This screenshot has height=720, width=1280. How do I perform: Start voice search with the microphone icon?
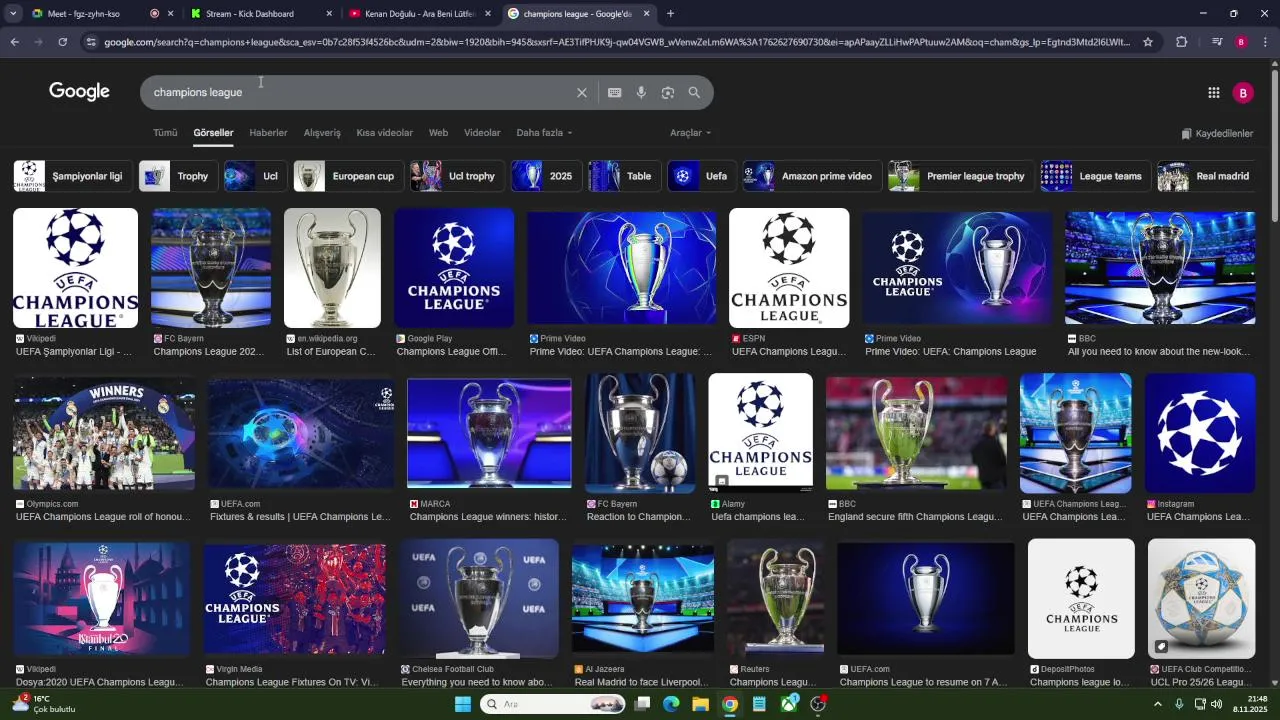(641, 92)
